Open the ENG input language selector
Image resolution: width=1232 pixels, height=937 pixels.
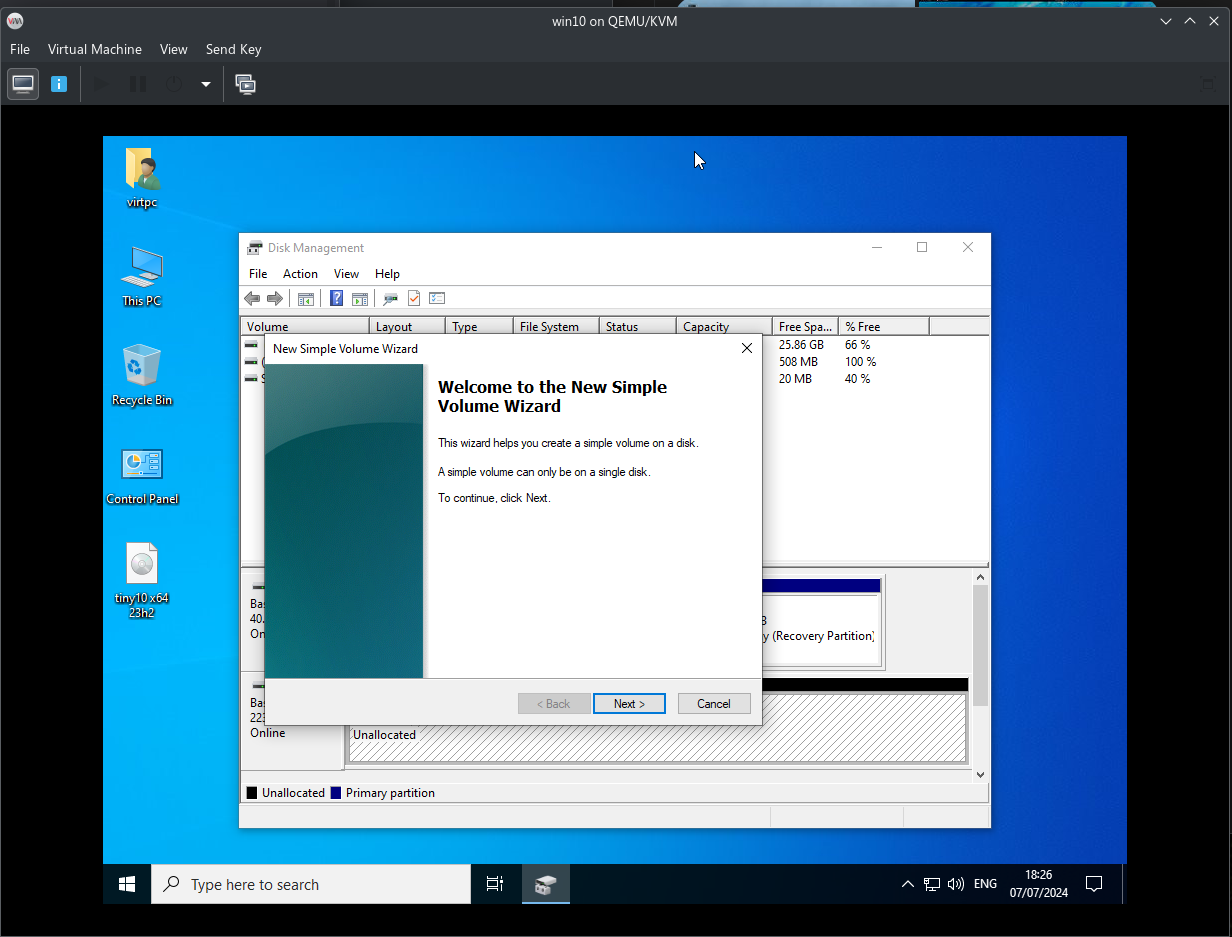click(x=985, y=884)
